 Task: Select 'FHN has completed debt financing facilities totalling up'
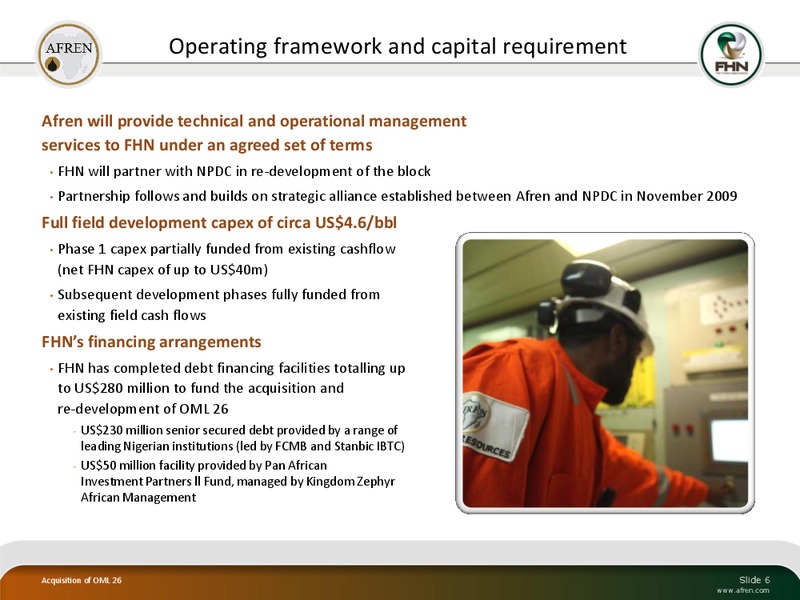[232, 368]
